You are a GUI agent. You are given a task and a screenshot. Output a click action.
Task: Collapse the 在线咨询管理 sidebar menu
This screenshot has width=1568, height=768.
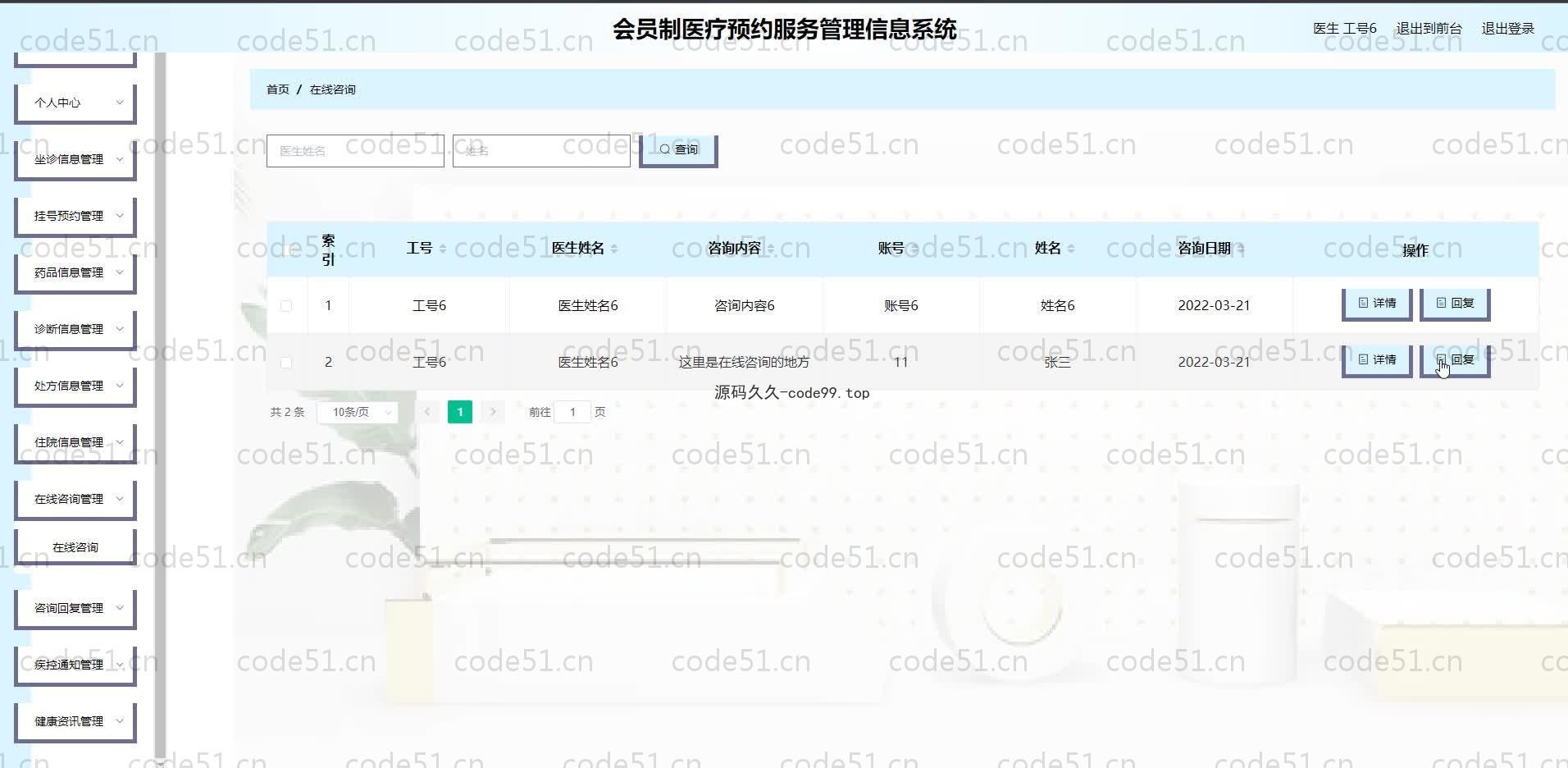(x=75, y=499)
